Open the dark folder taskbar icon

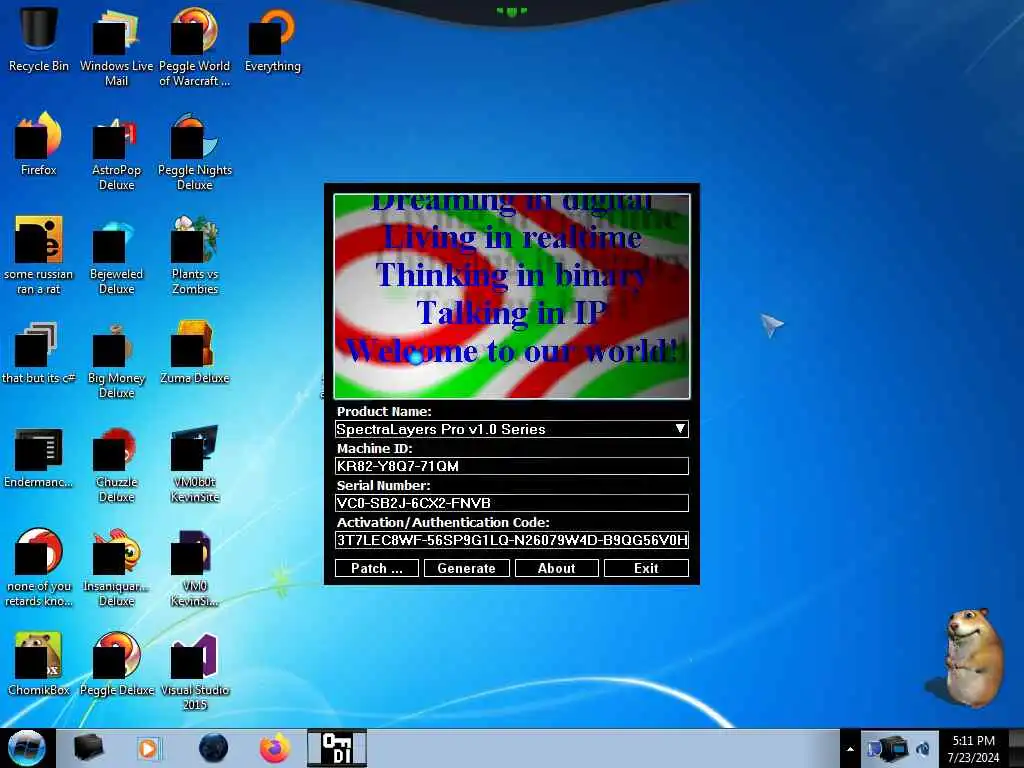point(88,748)
